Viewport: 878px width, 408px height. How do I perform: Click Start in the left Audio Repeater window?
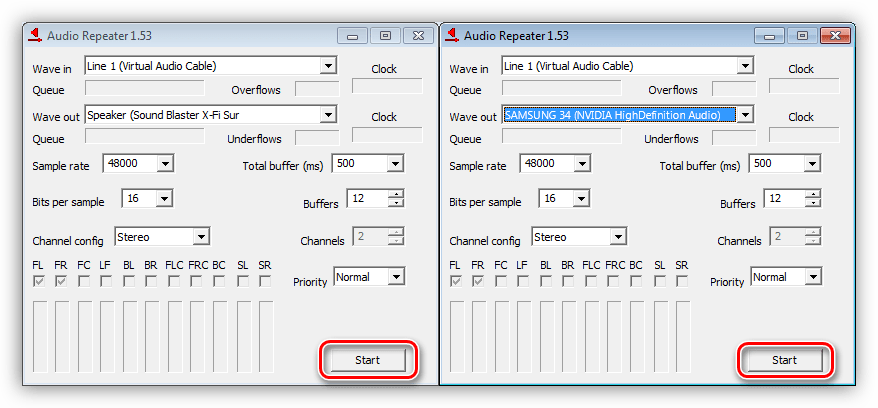(x=367, y=360)
